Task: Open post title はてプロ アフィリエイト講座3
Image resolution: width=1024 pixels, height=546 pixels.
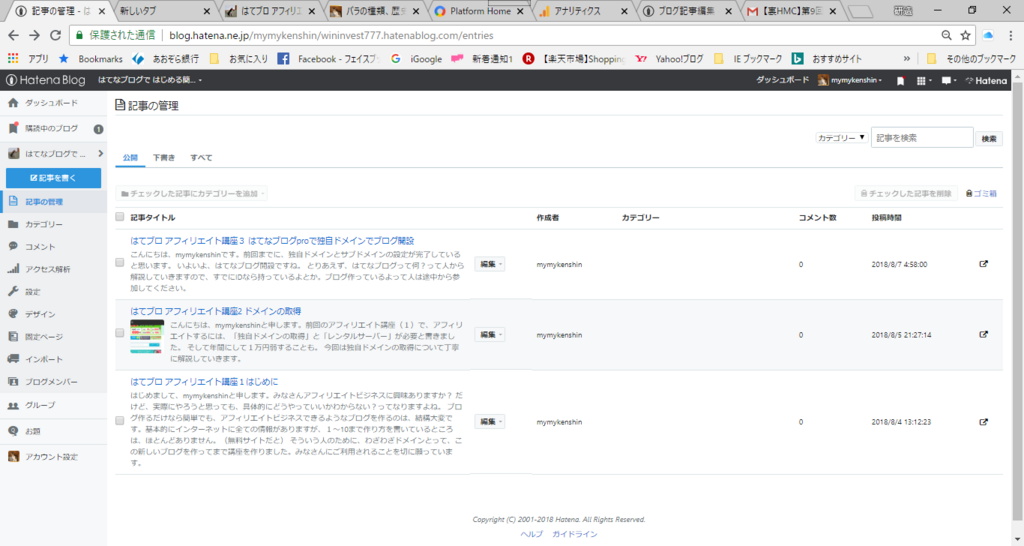Action: [272, 240]
